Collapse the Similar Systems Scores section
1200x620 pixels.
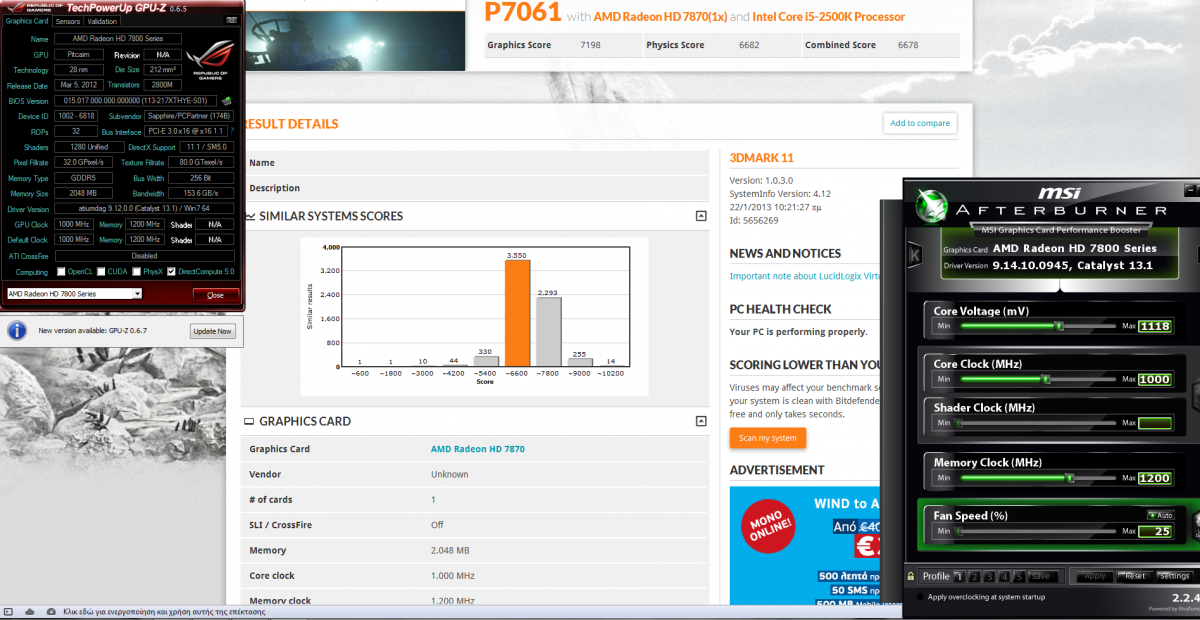[x=701, y=216]
